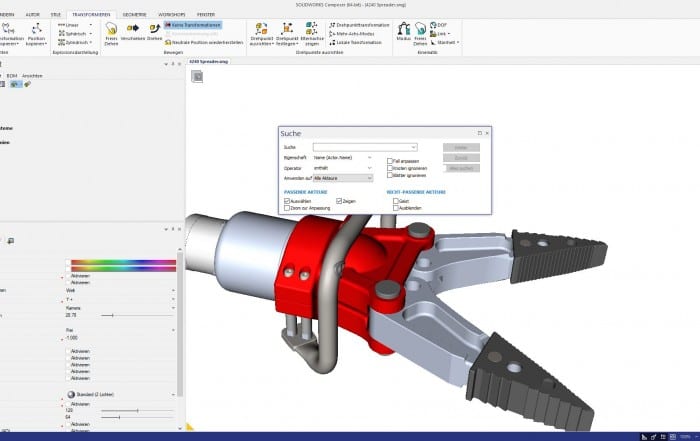
Task: Activate the Drehen rotate tool
Action: [154, 32]
